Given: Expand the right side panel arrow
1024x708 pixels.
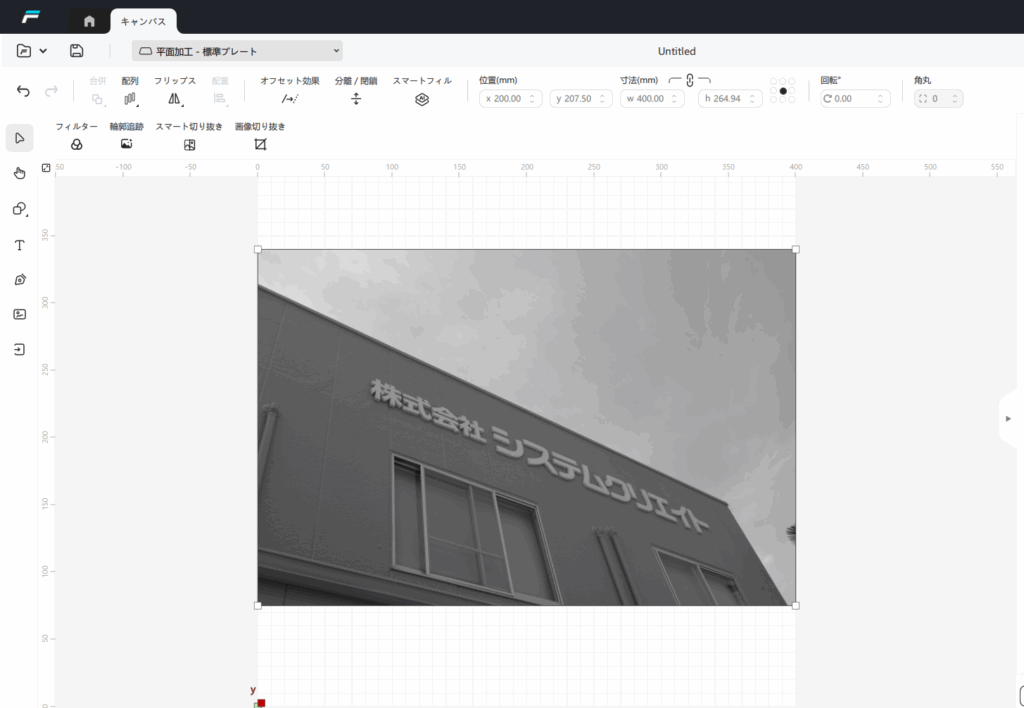Looking at the screenshot, I should click(x=1008, y=418).
